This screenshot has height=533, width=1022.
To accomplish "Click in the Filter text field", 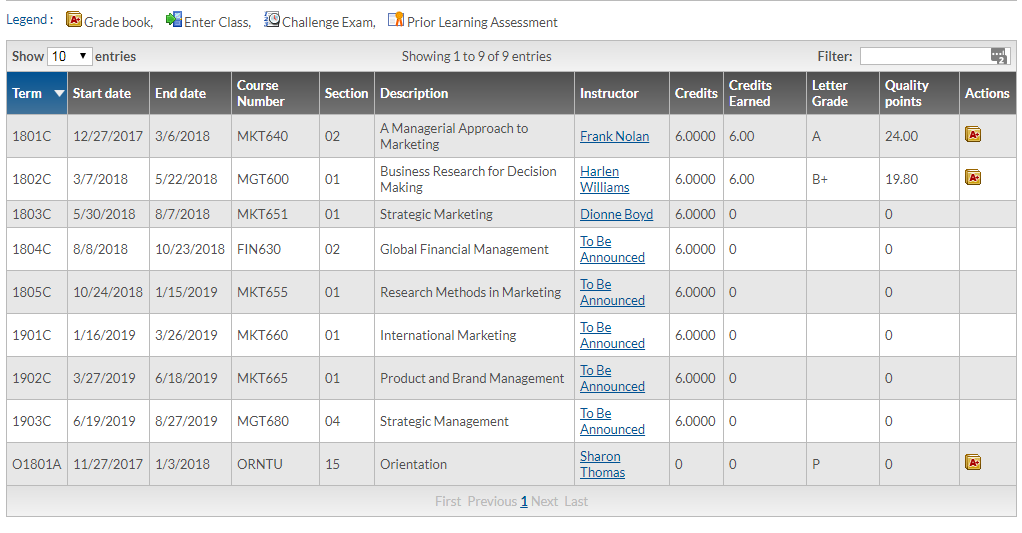I will [924, 57].
